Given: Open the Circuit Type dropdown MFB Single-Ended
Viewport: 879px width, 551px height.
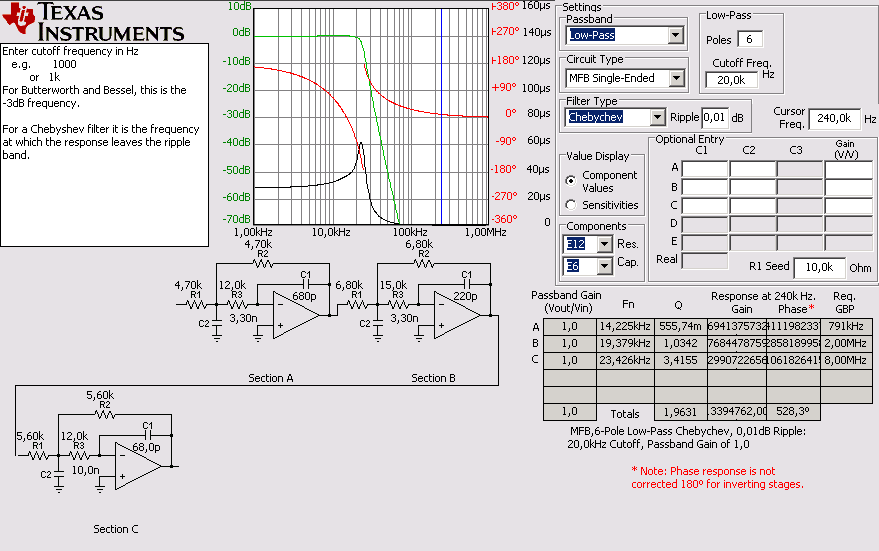Looking at the screenshot, I should 625,78.
